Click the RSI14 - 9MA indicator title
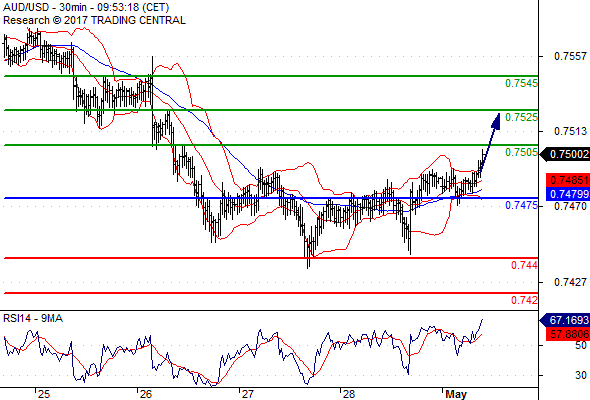Image resolution: width=590 pixels, height=400 pixels. [33, 318]
